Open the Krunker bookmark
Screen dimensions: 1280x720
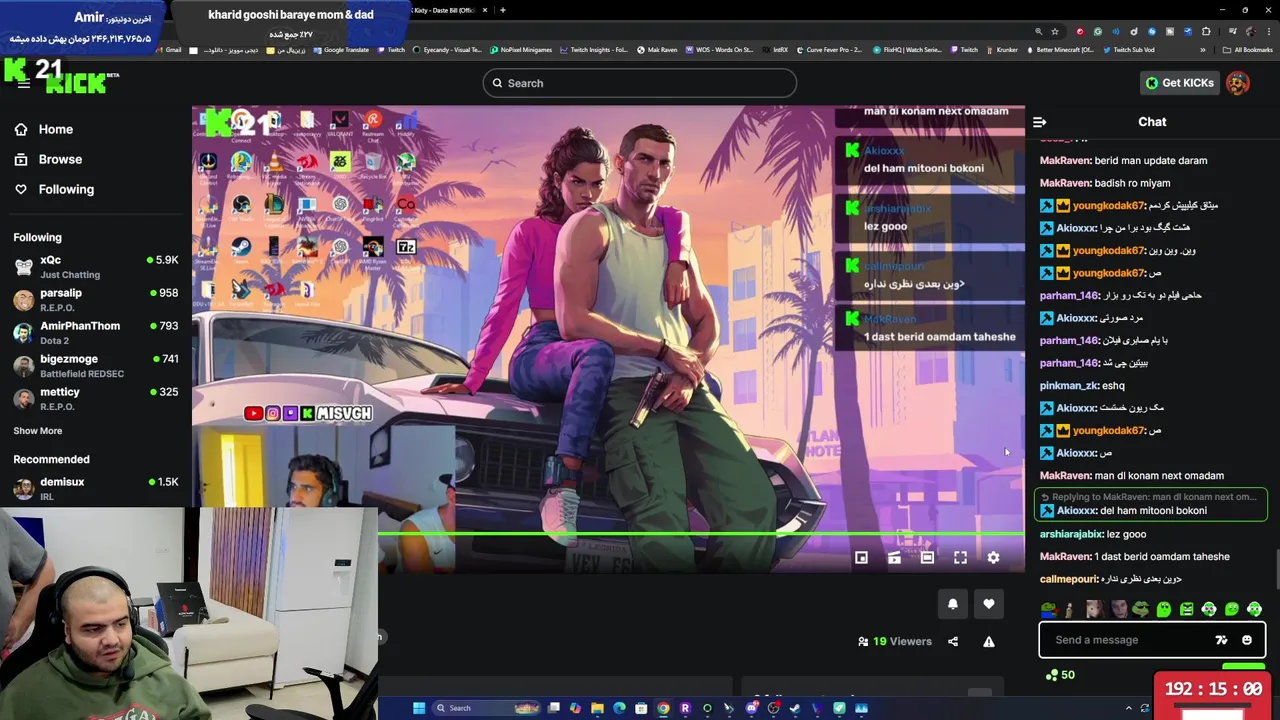pyautogui.click(x=1002, y=50)
